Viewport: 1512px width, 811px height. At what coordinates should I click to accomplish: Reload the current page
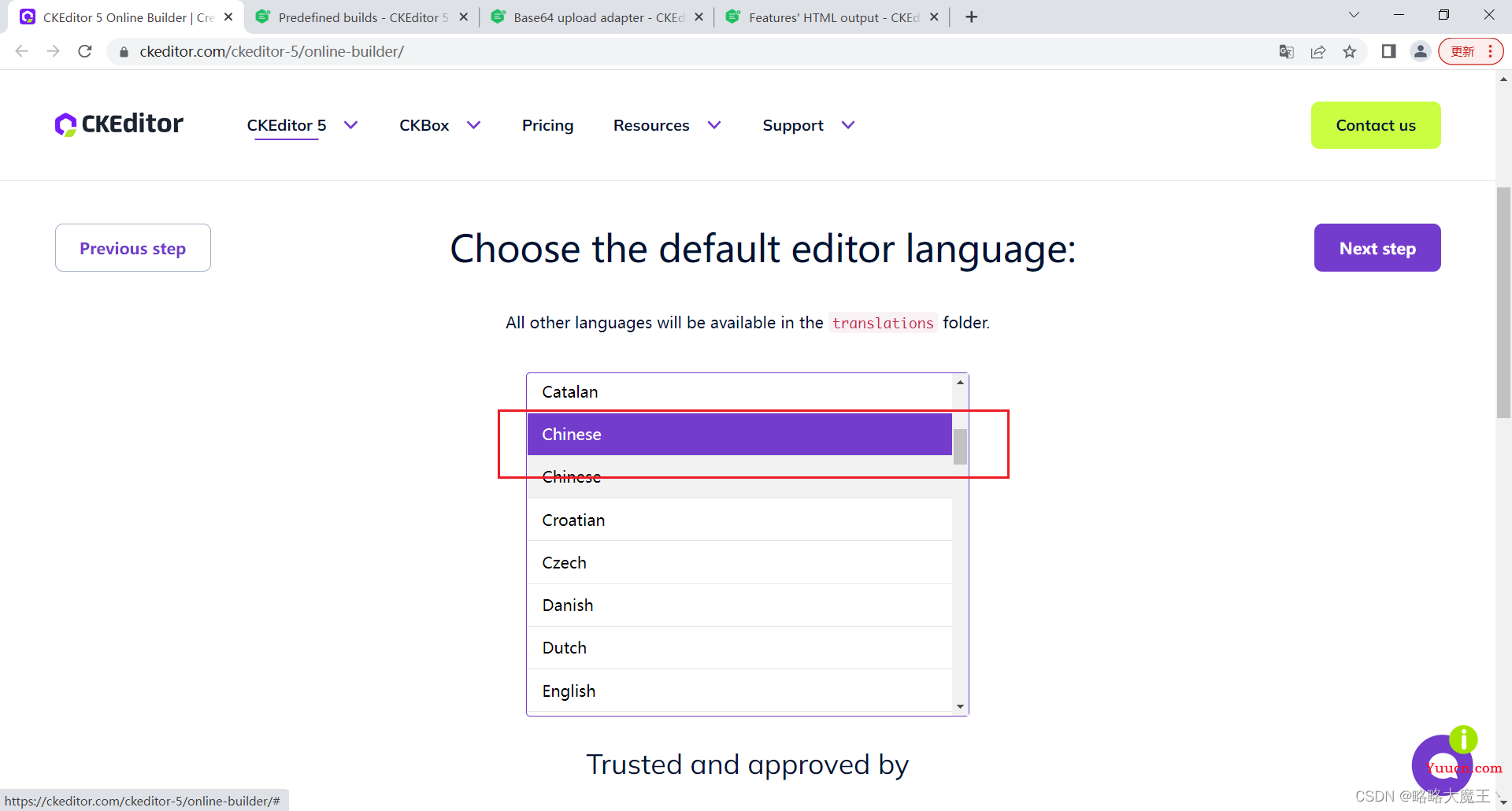[85, 51]
